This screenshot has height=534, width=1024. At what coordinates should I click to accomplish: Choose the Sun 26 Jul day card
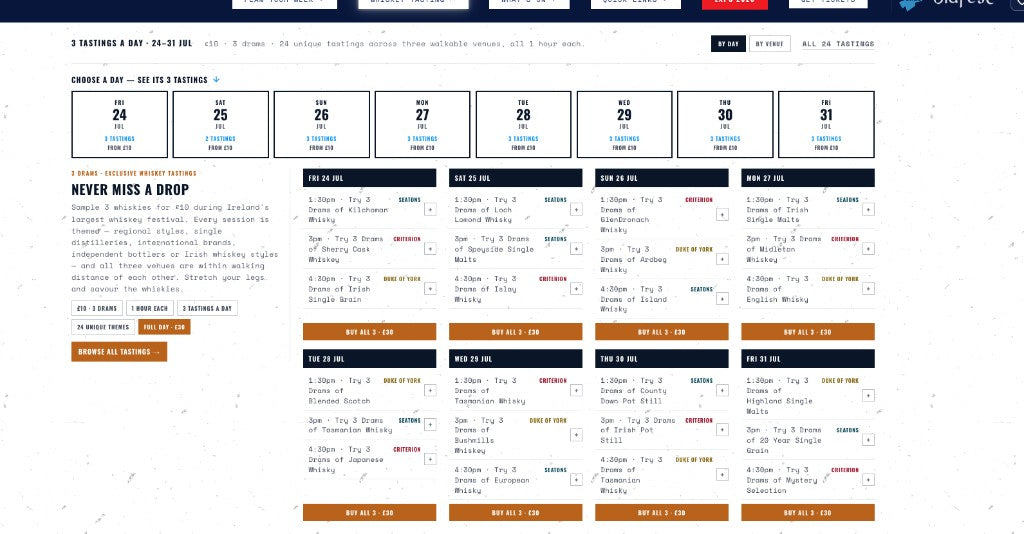point(321,125)
